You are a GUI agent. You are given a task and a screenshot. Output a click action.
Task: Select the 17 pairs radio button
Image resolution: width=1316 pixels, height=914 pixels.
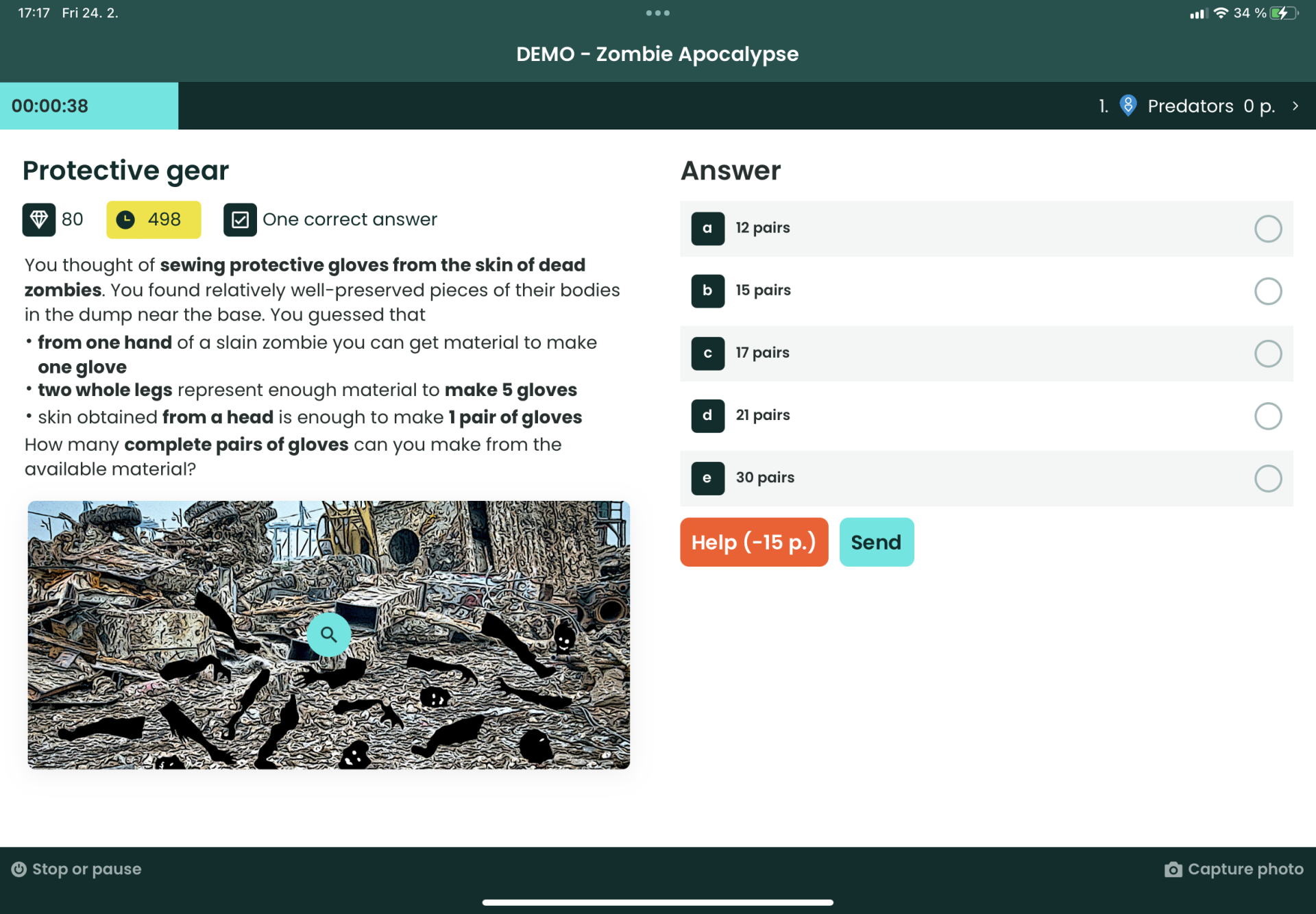pyautogui.click(x=1268, y=354)
